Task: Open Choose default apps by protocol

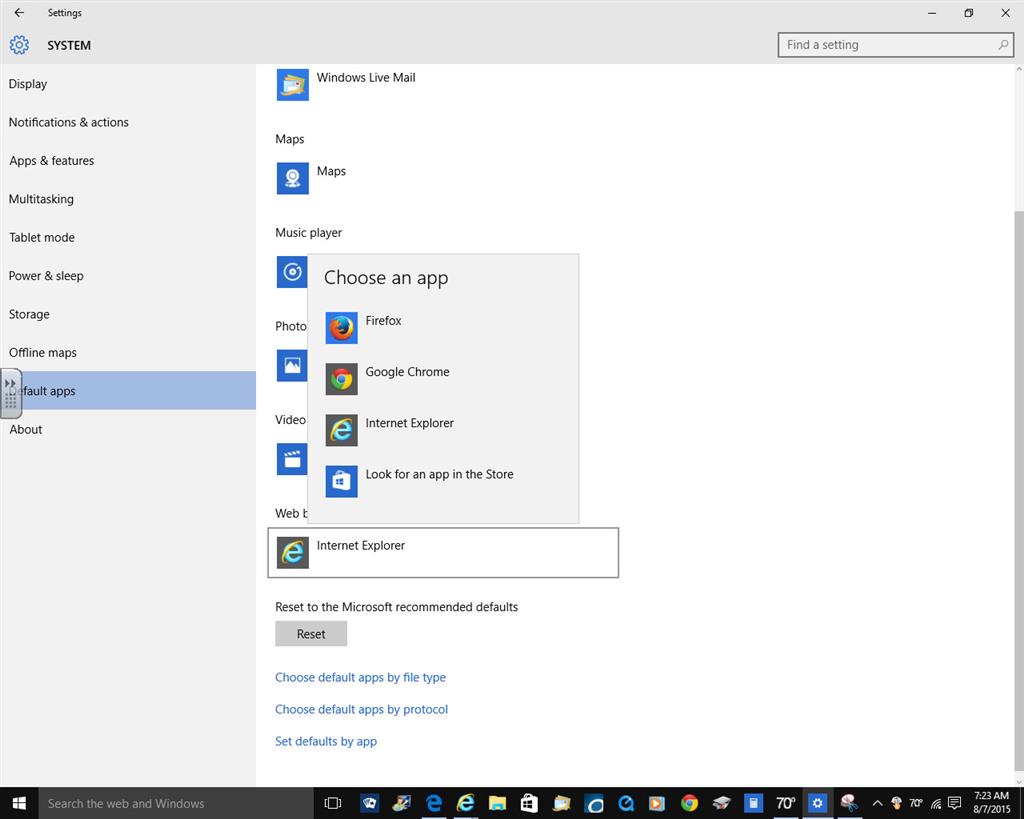Action: [x=362, y=709]
